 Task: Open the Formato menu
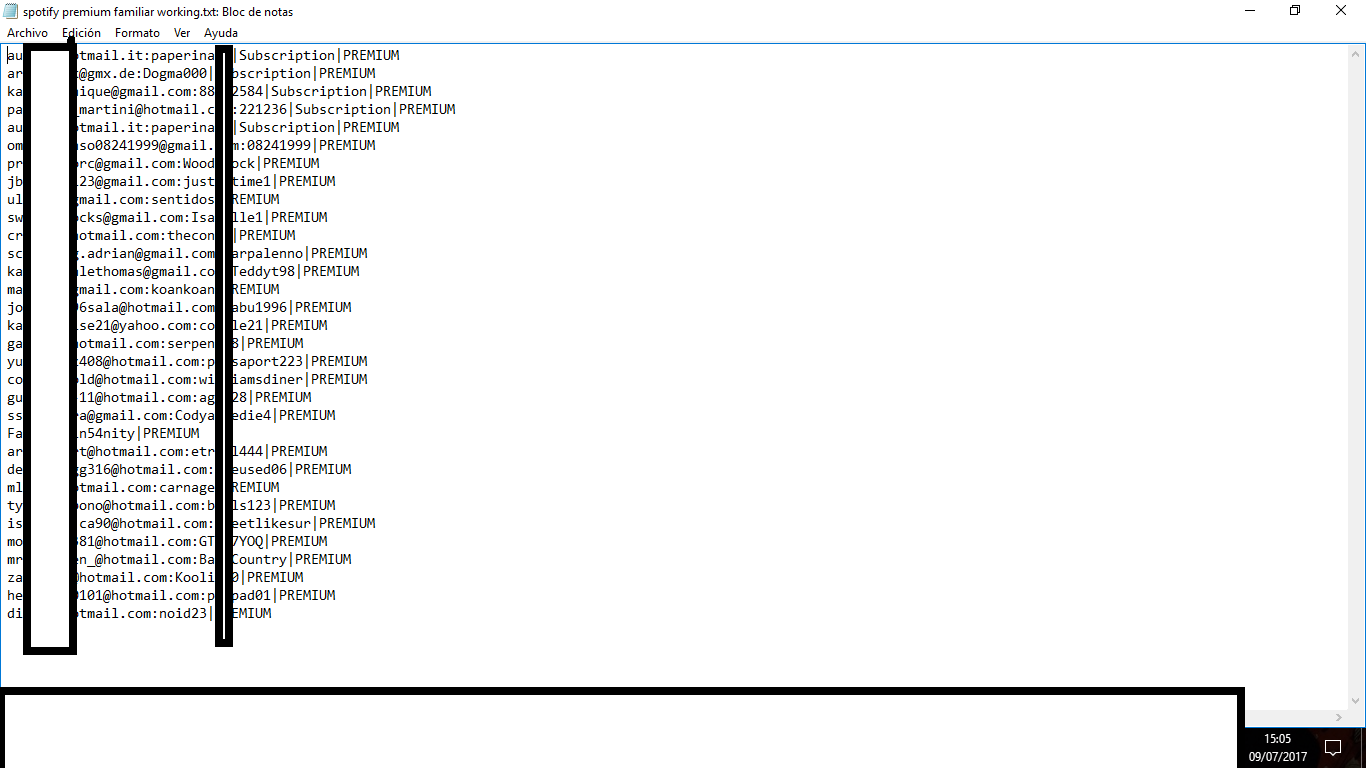click(x=137, y=33)
